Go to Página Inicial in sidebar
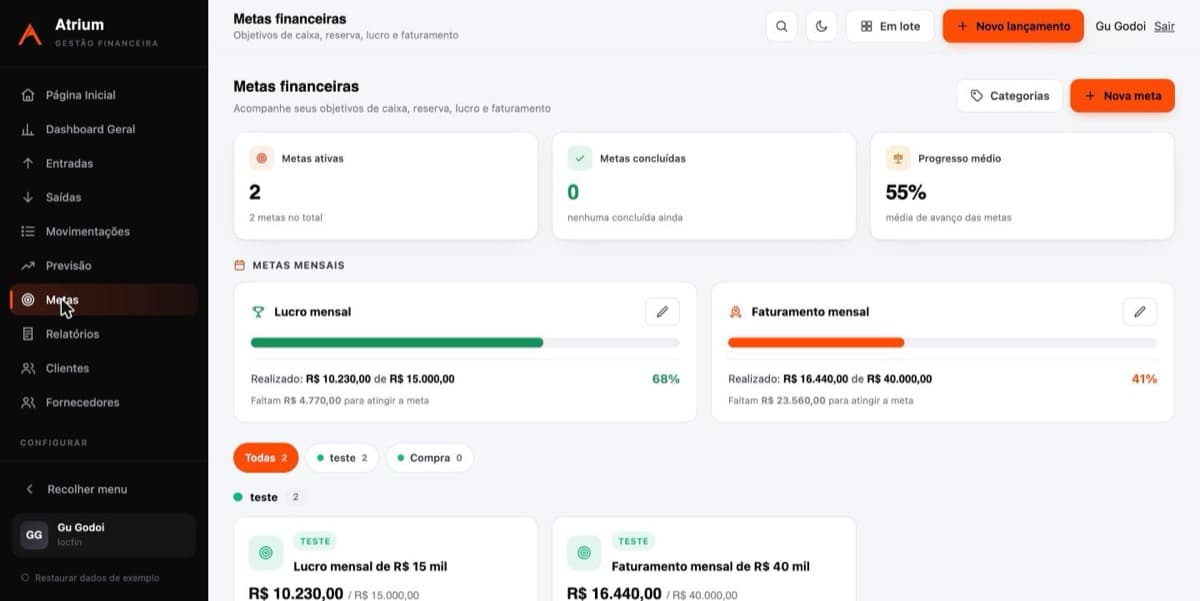Screen dimensions: 1200x601 pyautogui.click(x=104, y=95)
